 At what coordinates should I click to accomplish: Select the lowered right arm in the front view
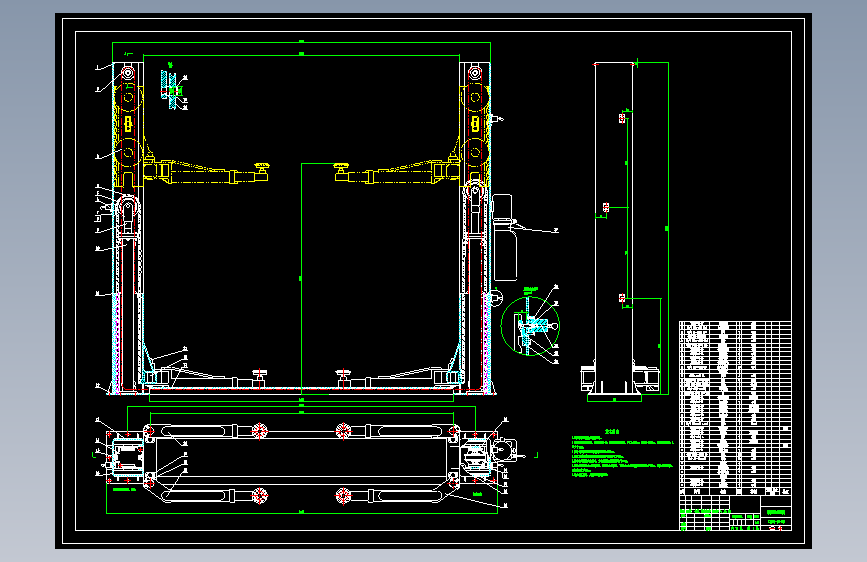click(398, 377)
